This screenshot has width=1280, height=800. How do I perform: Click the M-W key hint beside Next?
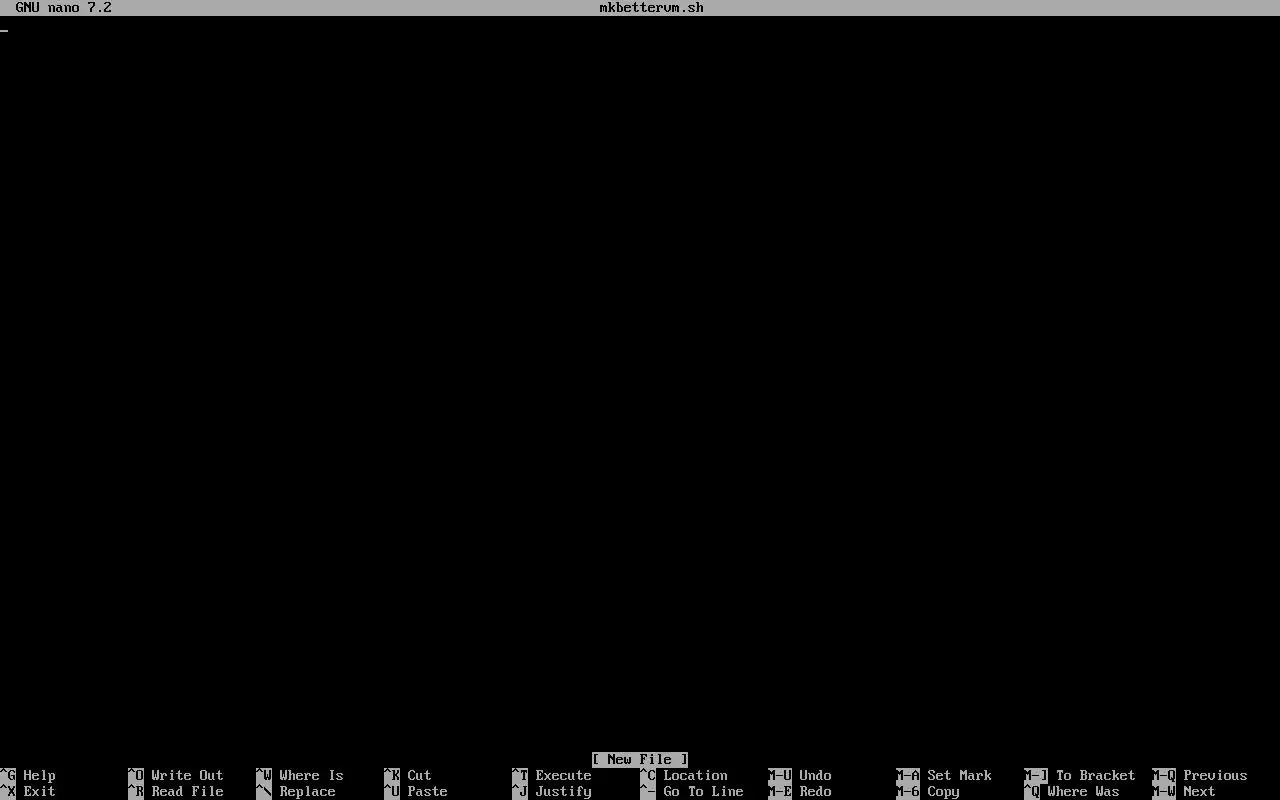point(1164,791)
